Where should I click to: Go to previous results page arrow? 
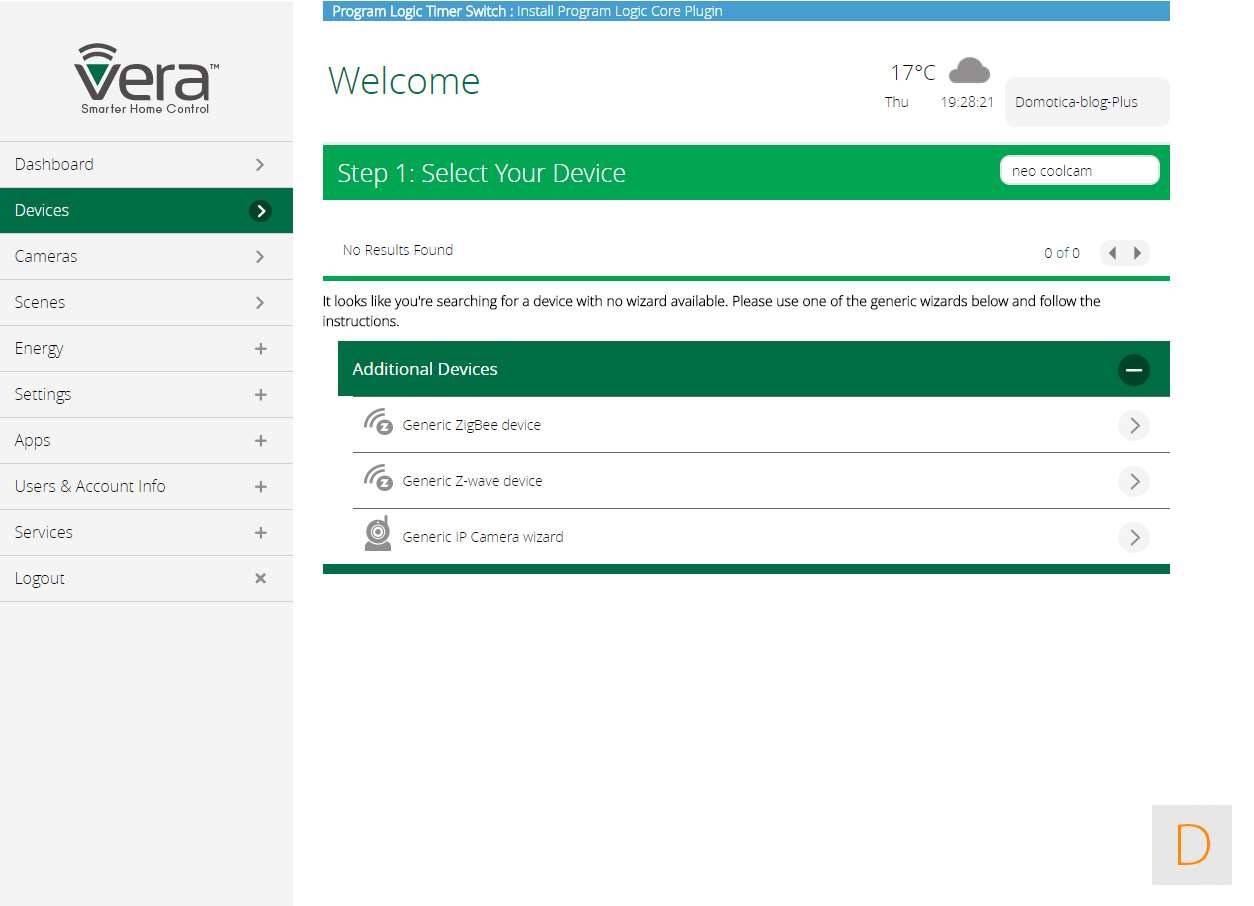1112,253
